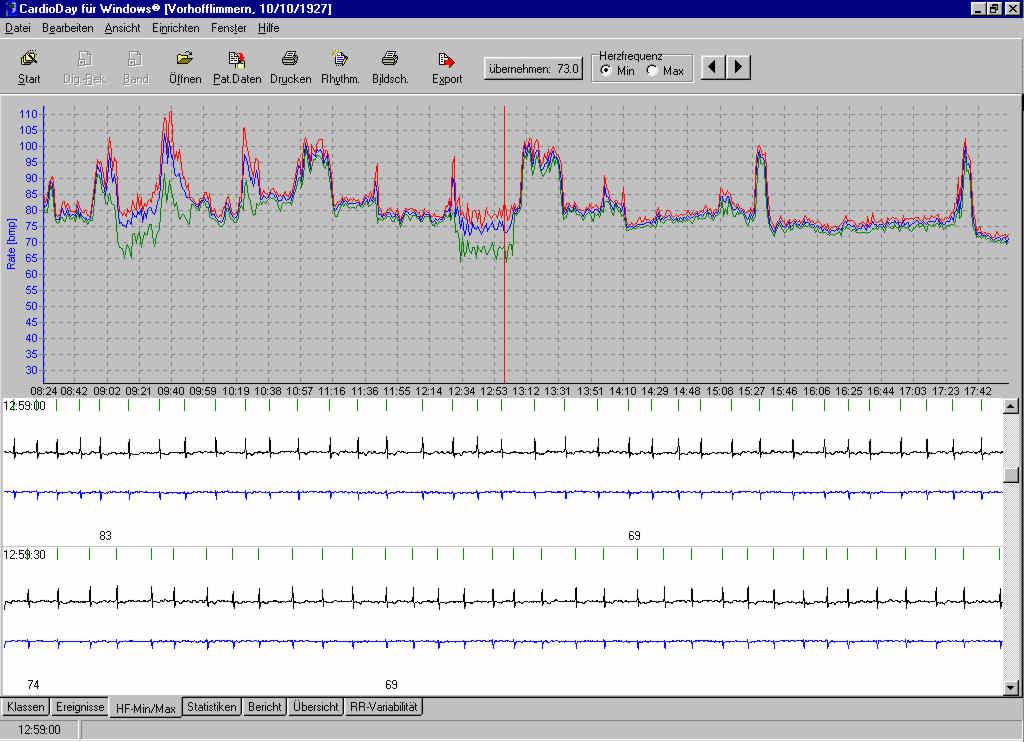The height and width of the screenshot is (742, 1024).
Task: Open the Ereignisse tab
Action: [x=80, y=707]
